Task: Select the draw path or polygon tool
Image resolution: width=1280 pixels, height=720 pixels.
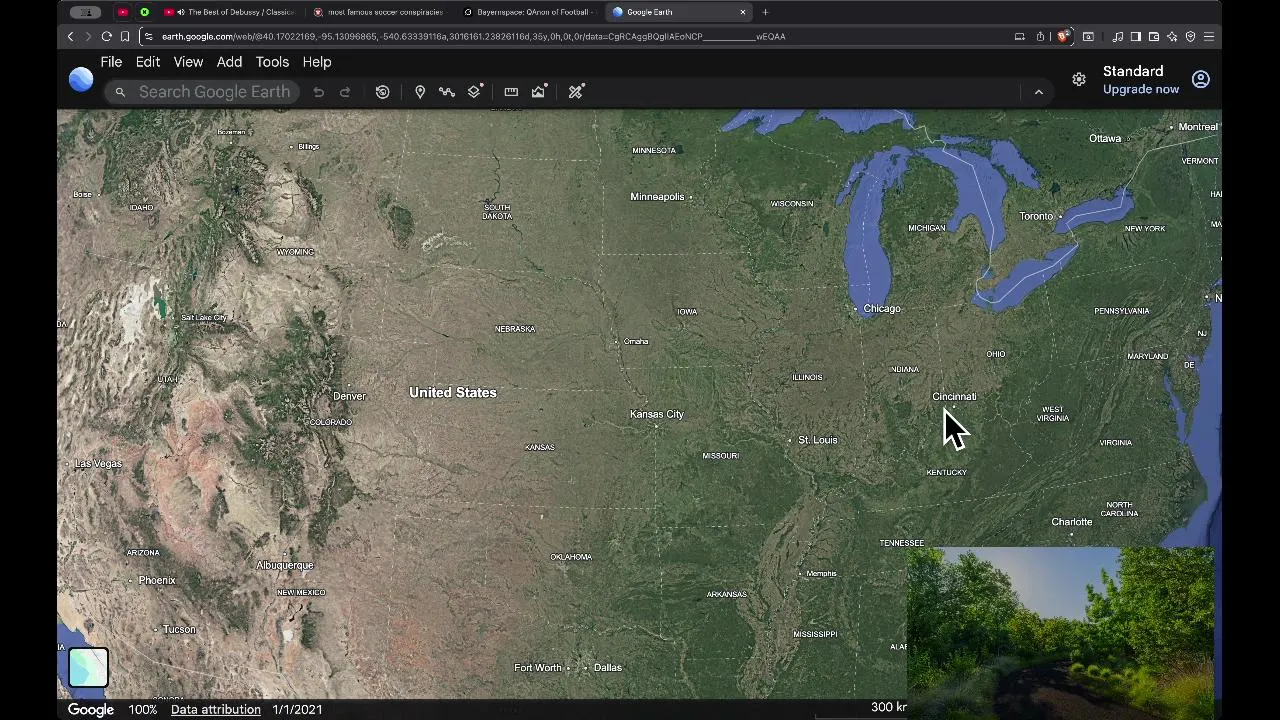Action: click(x=447, y=92)
